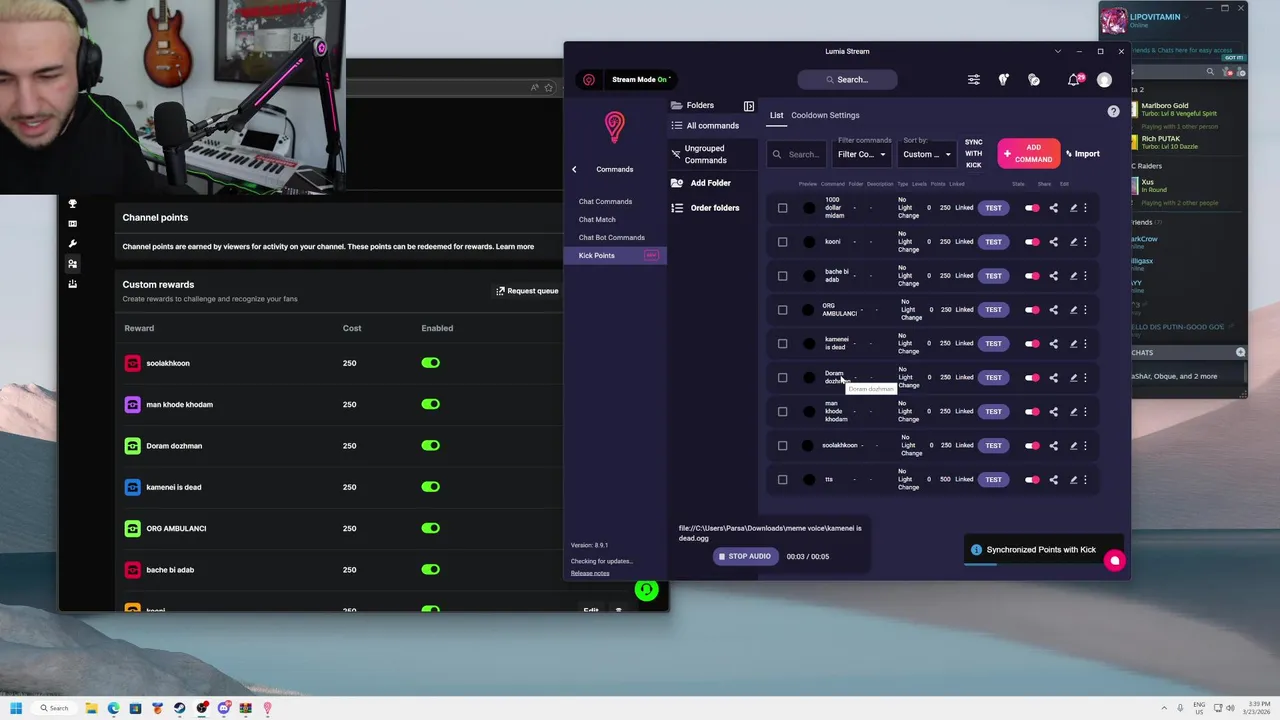Toggle state of ORG AMBULANCI command

click(x=1032, y=310)
